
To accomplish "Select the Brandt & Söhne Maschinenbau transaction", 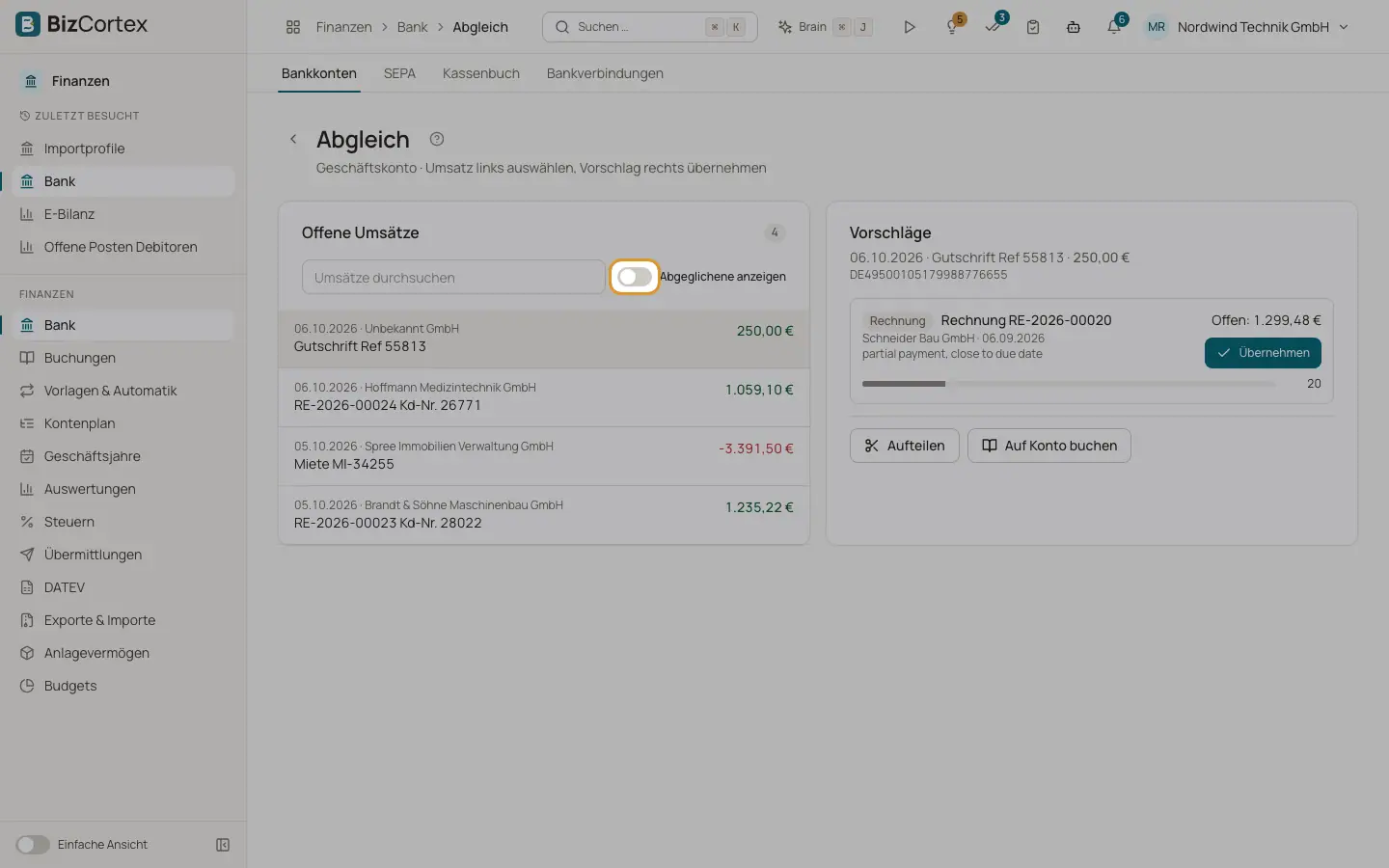I will click(x=544, y=515).
